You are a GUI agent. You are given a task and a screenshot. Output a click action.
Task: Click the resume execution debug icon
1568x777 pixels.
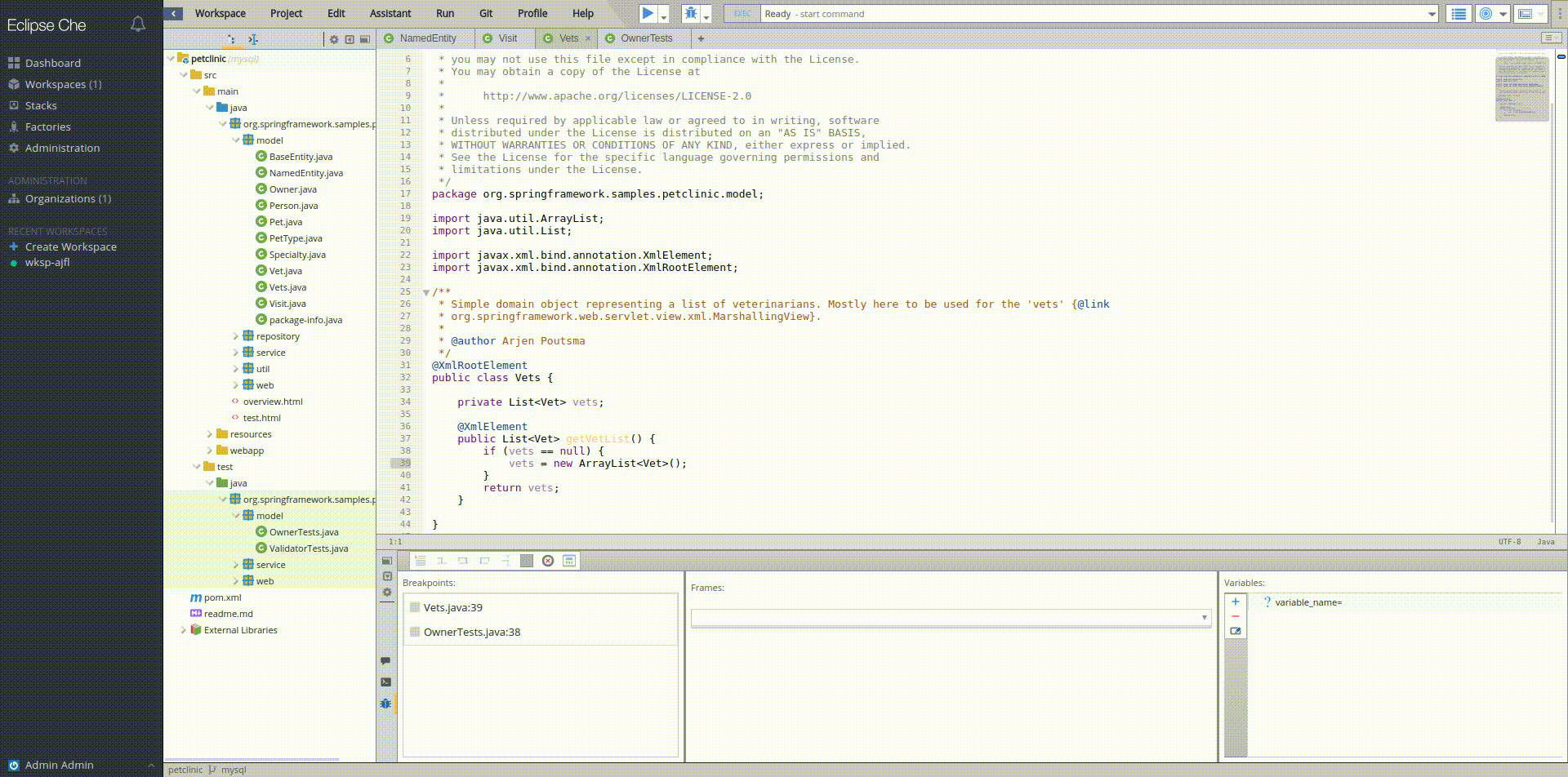420,561
